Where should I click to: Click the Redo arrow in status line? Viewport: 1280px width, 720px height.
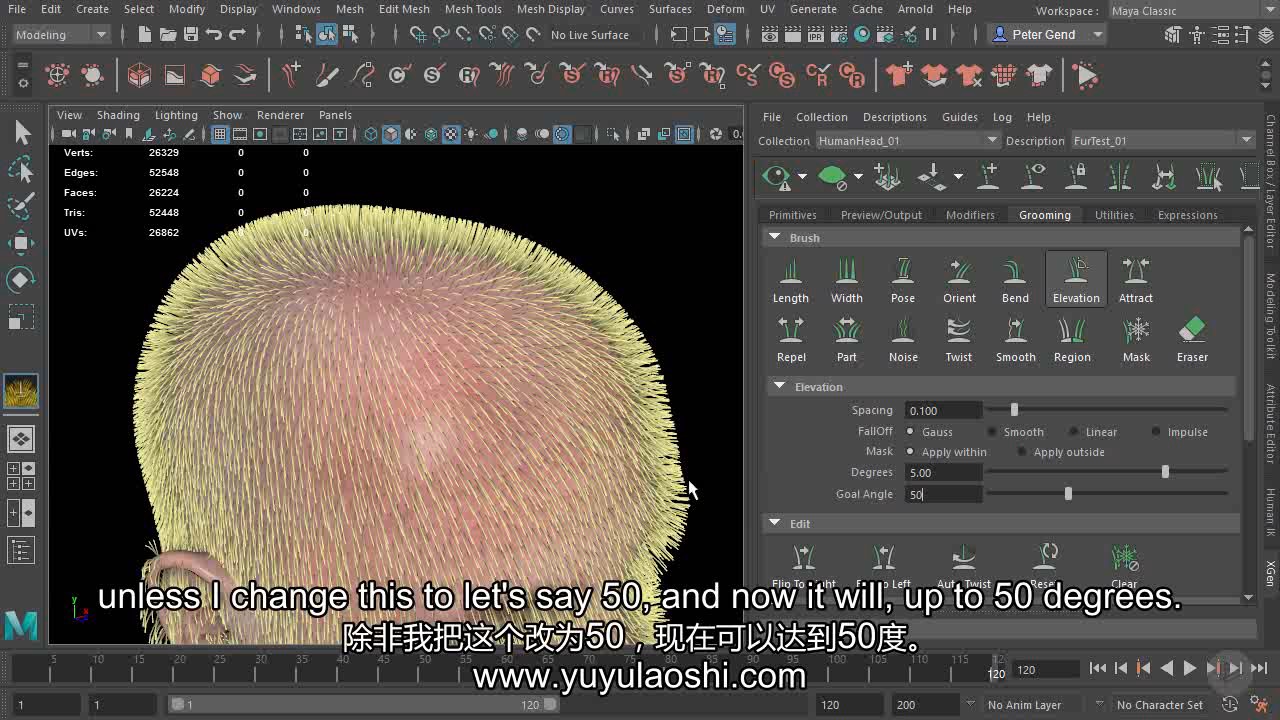point(237,34)
